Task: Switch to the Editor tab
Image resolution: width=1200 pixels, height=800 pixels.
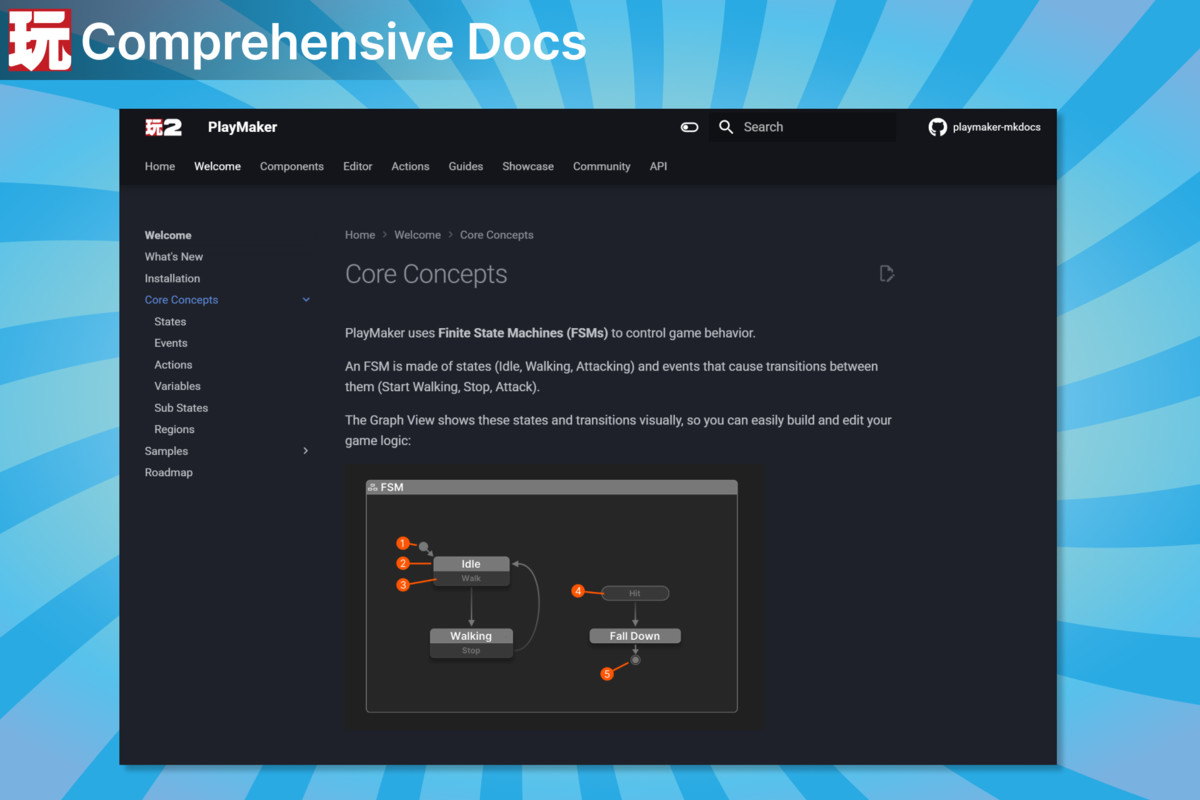Action: point(357,166)
